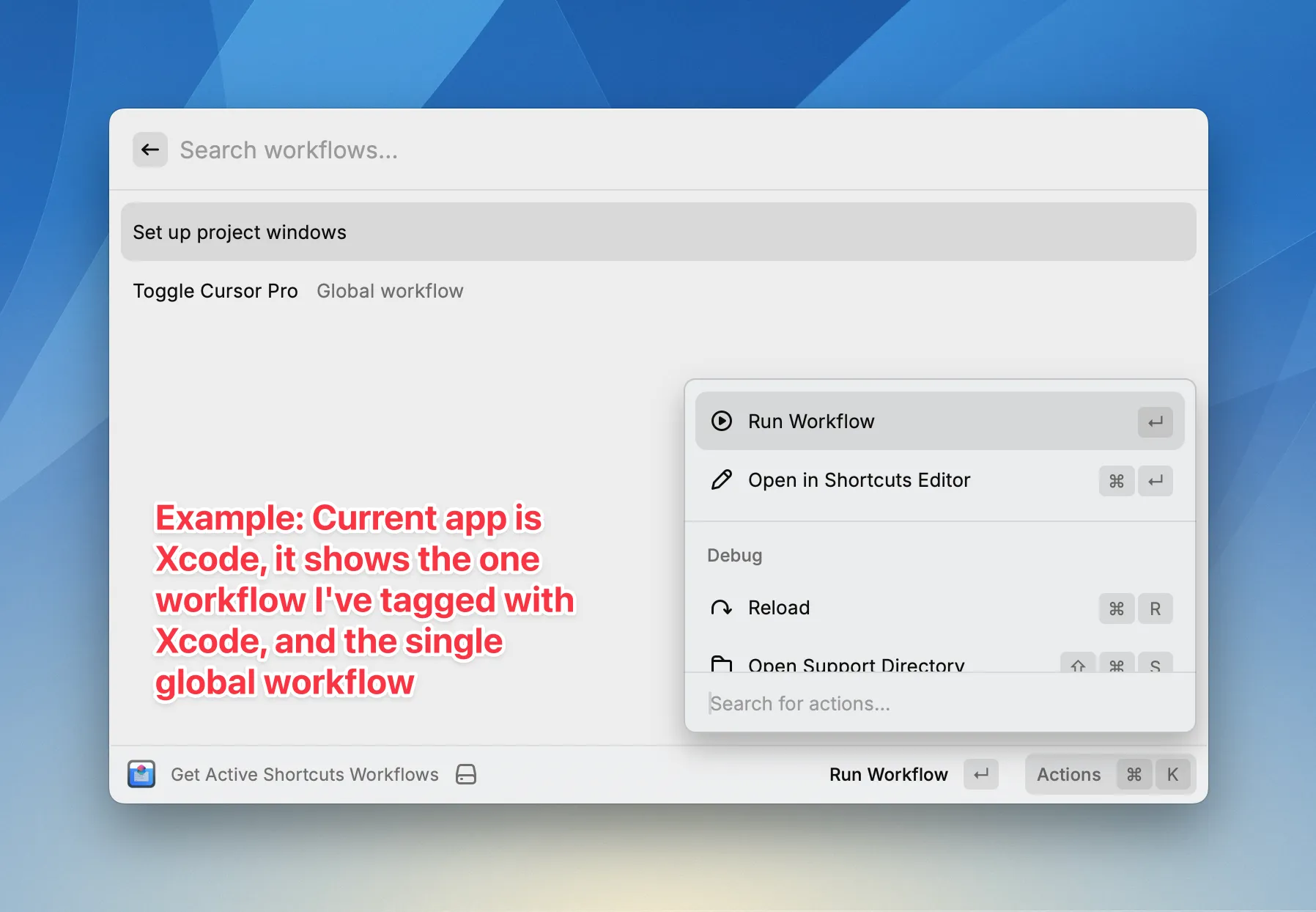1316x912 pixels.
Task: Click Command badge on the Reload row
Action: [1117, 608]
